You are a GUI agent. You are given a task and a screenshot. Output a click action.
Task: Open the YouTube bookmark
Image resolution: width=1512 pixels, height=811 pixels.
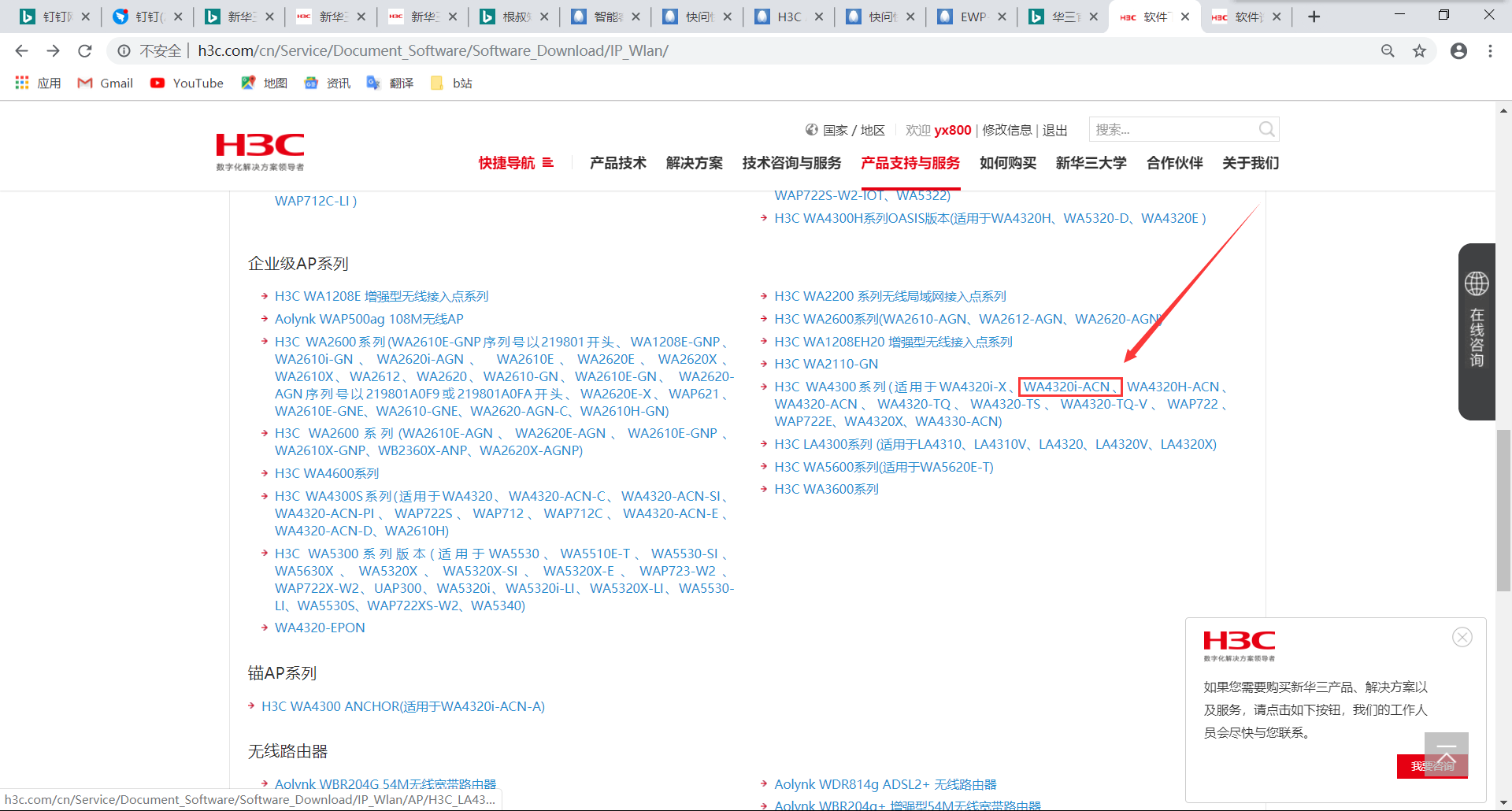click(x=187, y=83)
